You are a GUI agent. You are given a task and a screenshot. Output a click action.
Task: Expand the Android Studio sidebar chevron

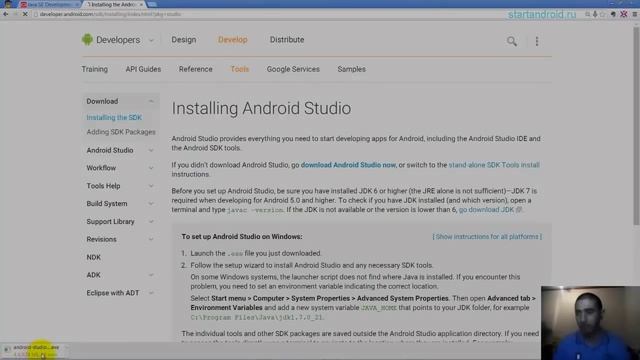point(151,150)
